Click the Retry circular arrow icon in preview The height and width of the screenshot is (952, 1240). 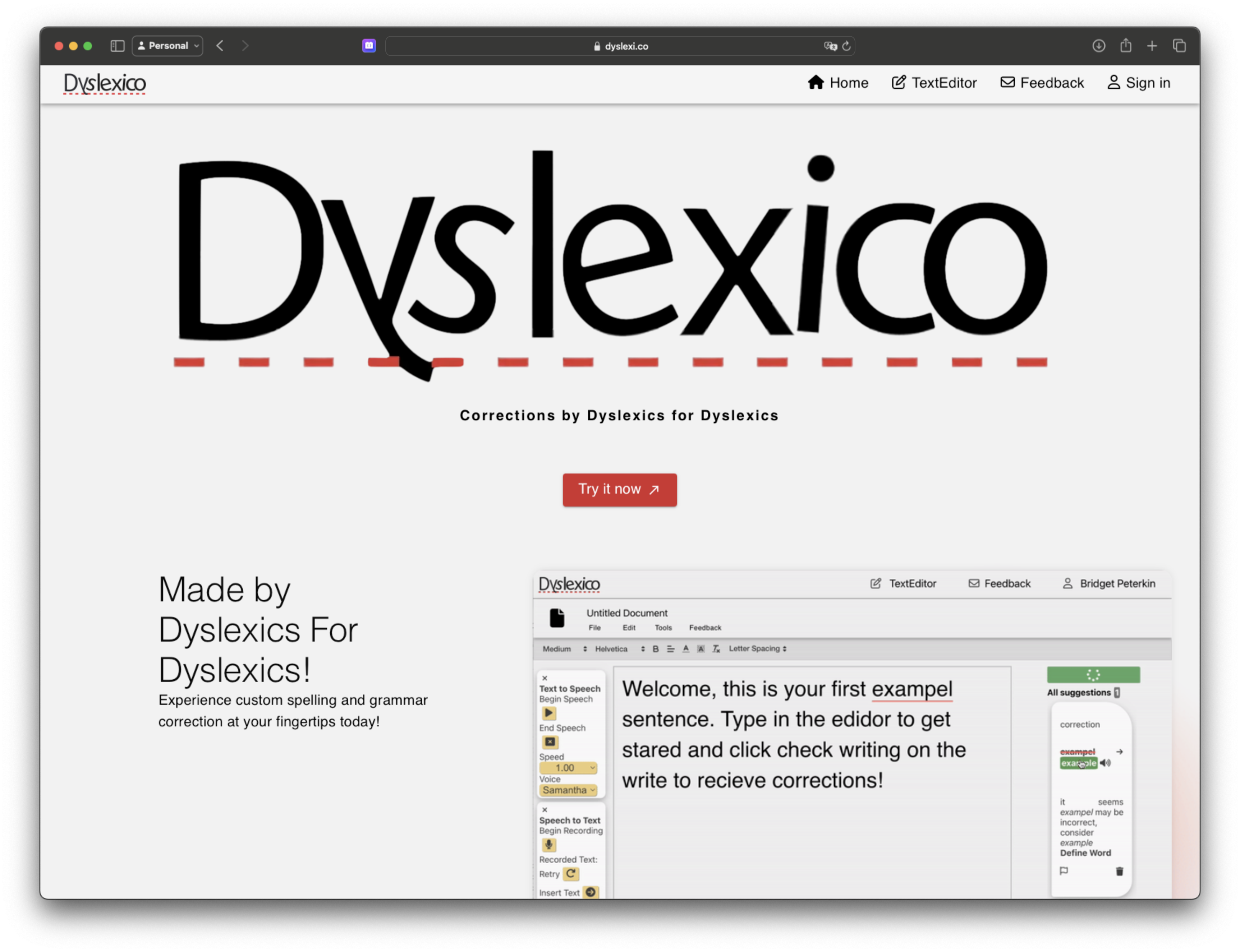571,874
